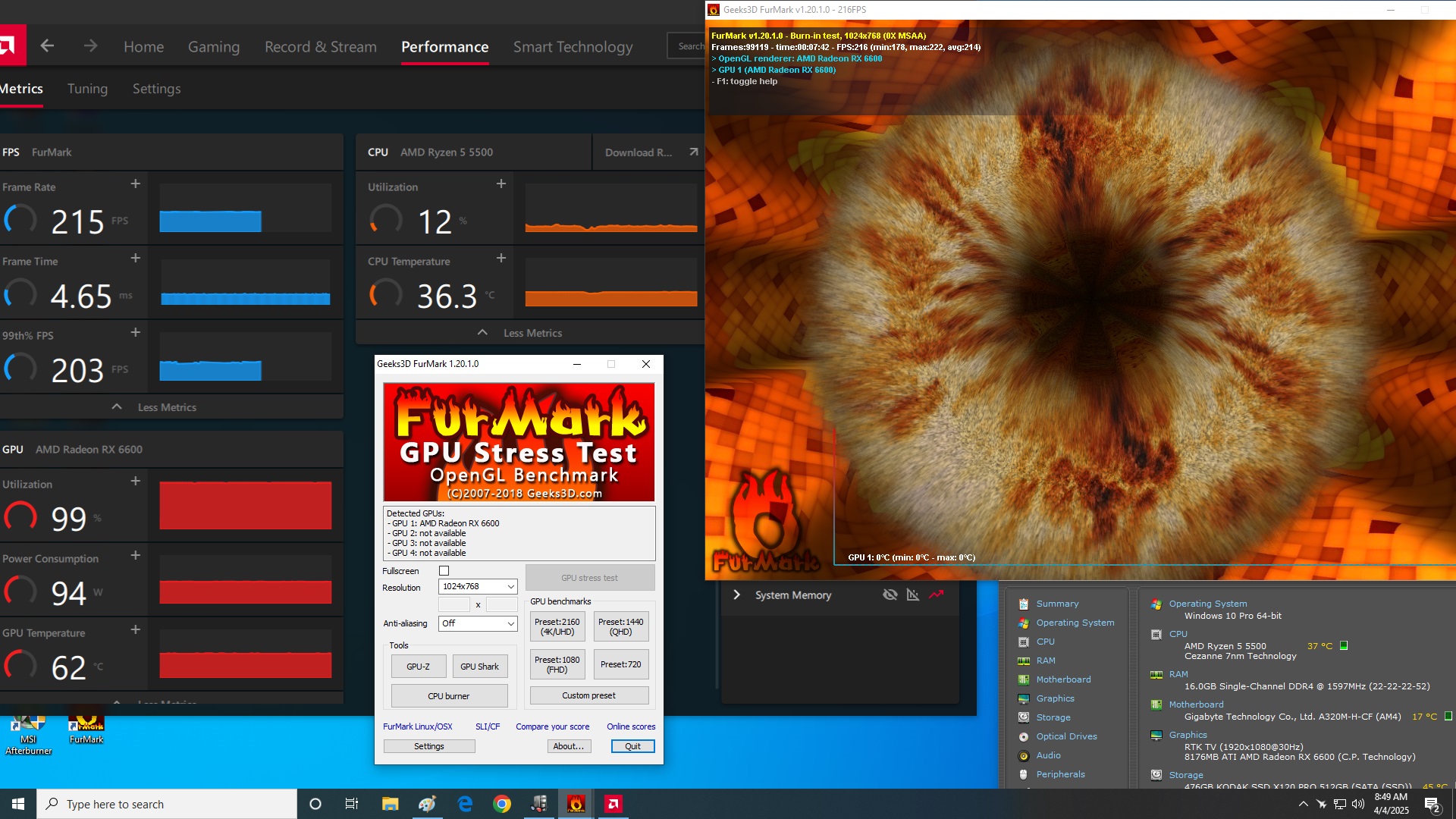
Task: Click the AMD logo in the top corner
Action: coord(11,45)
